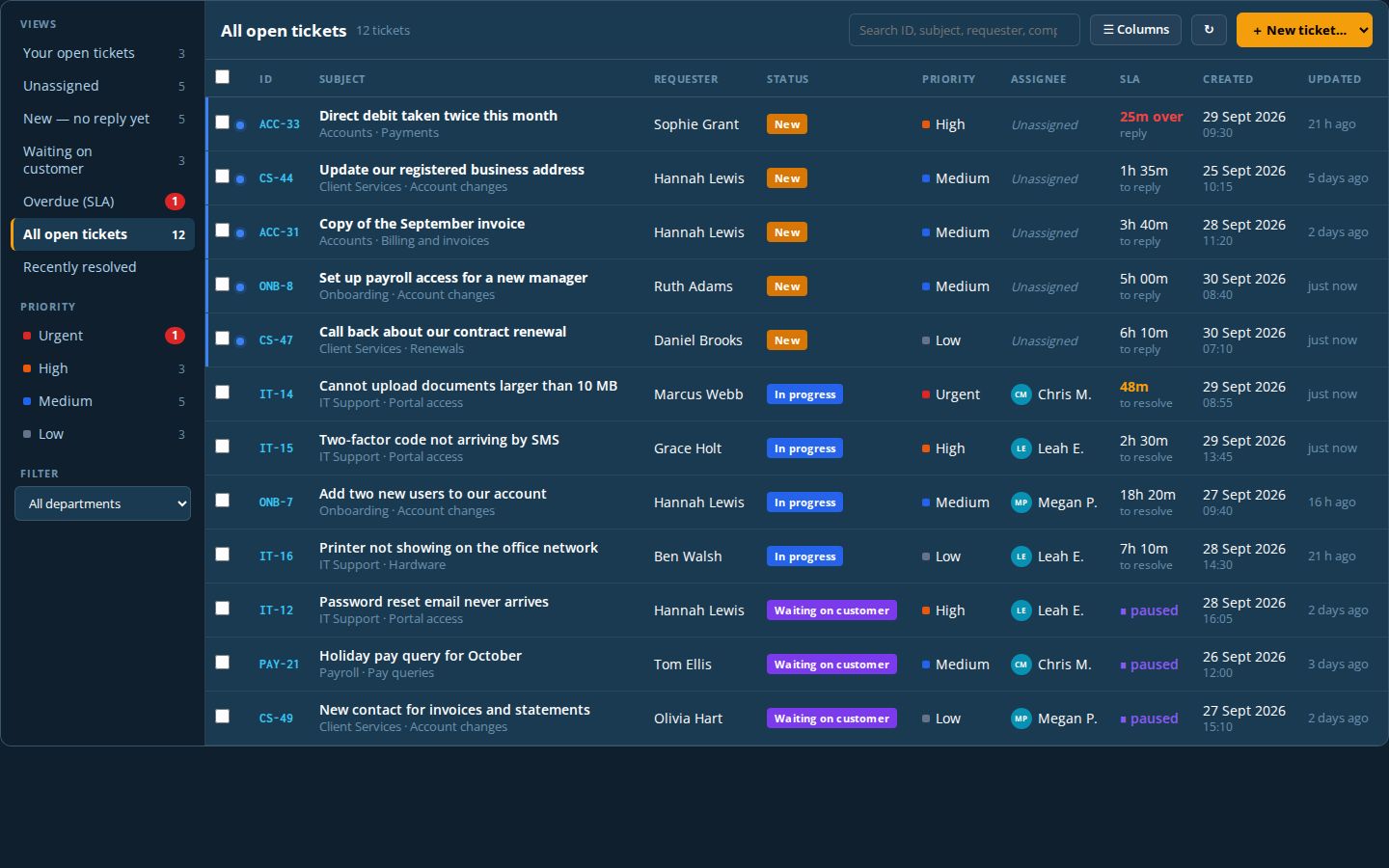Image resolution: width=1389 pixels, height=868 pixels.
Task: Open the Columns chooser
Action: pos(1136,30)
